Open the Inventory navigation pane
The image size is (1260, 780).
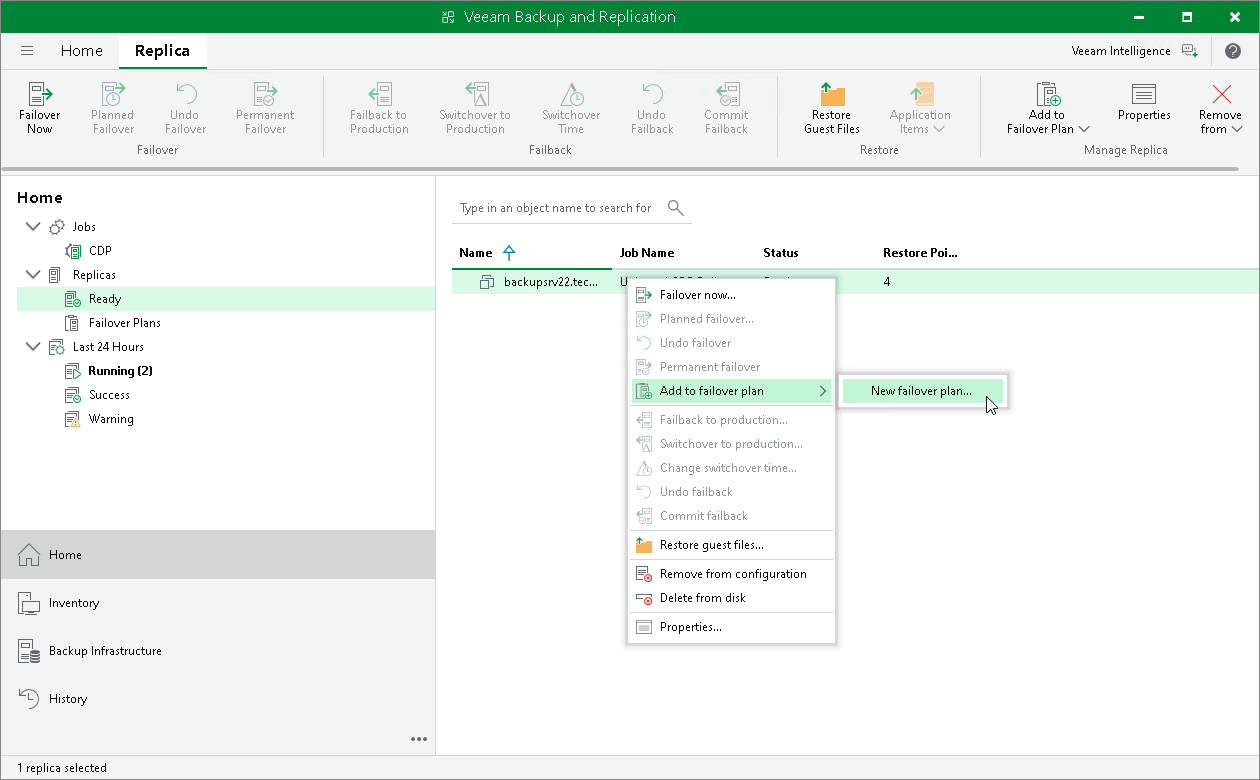pyautogui.click(x=218, y=603)
